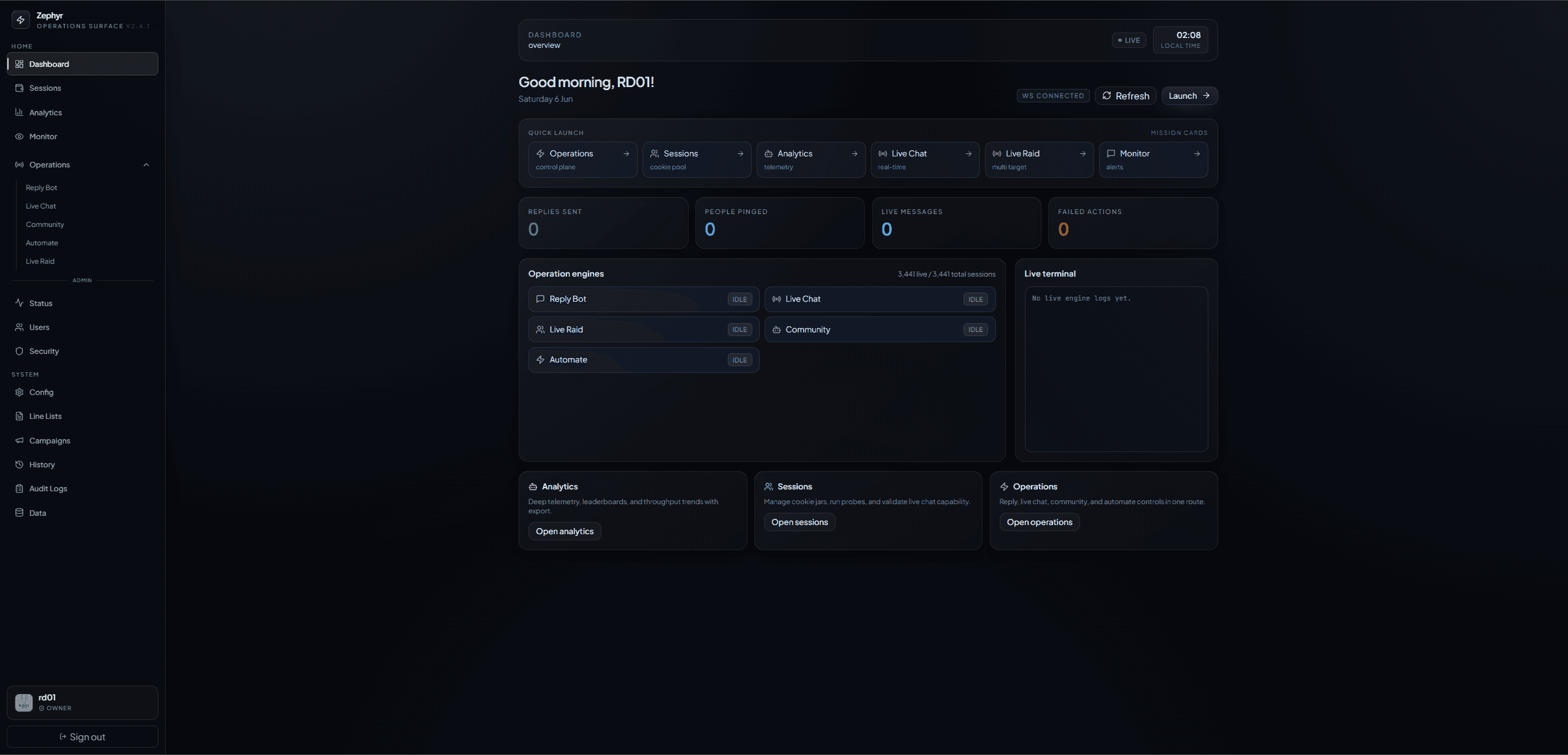The height and width of the screenshot is (755, 1568).
Task: Click the Failed Actions counter card
Action: coord(1133,223)
